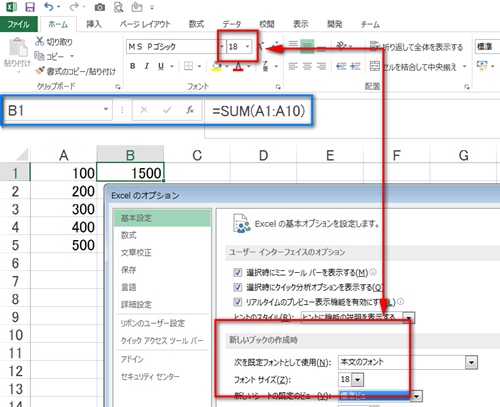Select column D header
The image size is (500, 407).
pos(263,155)
